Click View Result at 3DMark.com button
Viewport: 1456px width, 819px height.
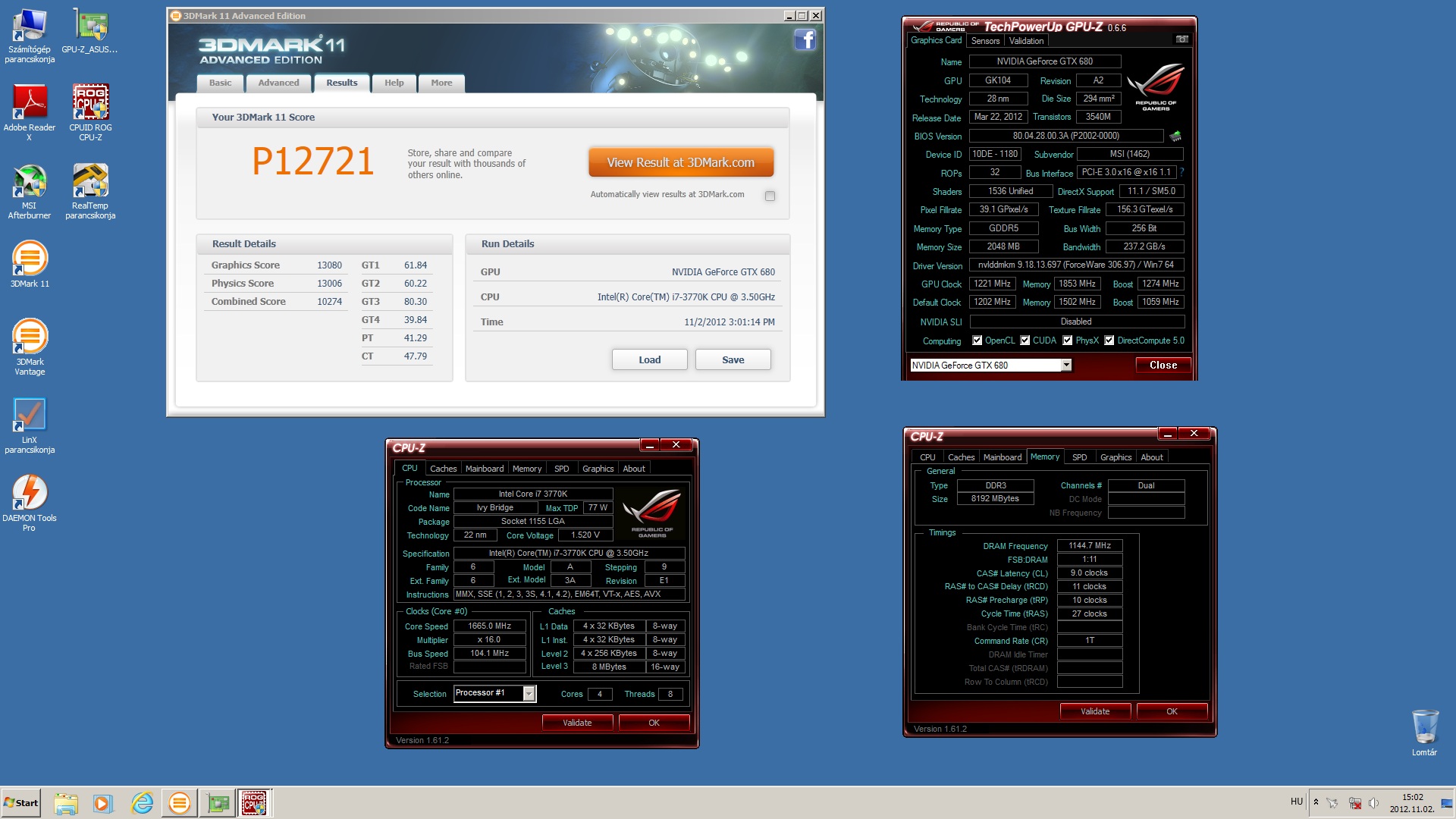(x=680, y=162)
